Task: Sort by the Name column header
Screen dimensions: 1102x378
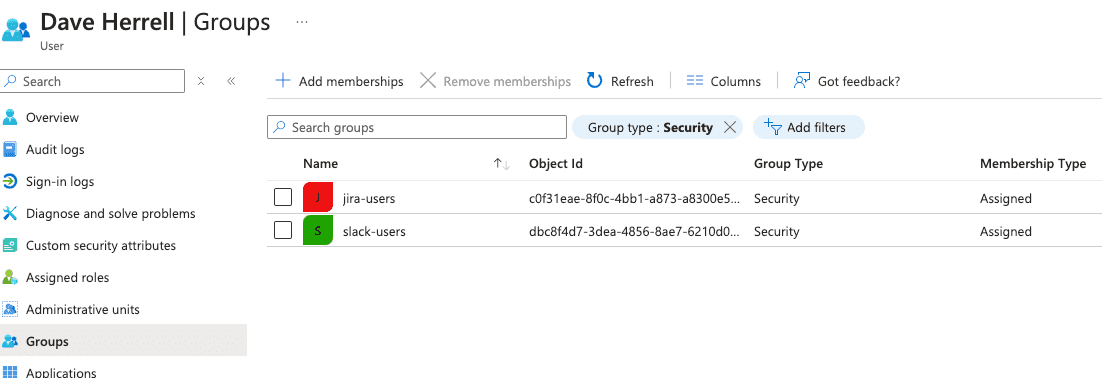Action: [320, 164]
